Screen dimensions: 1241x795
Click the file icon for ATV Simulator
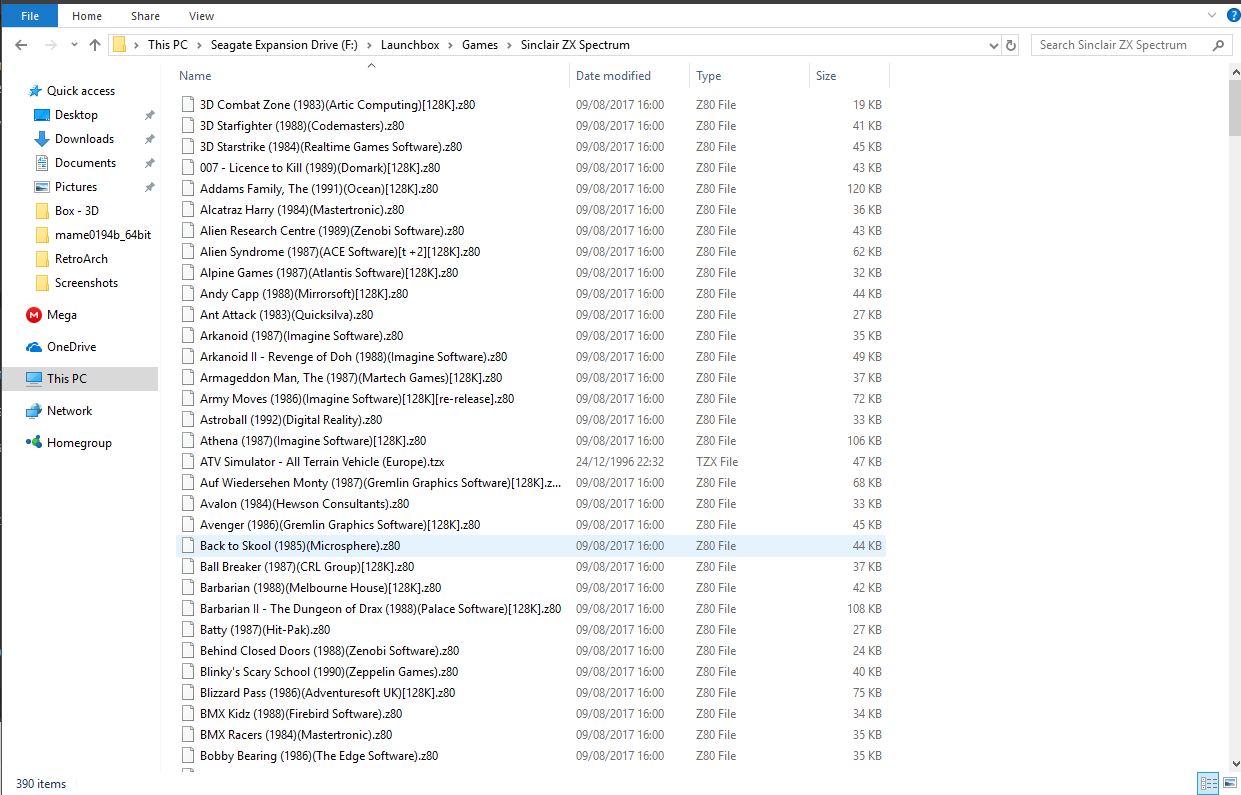tap(188, 462)
